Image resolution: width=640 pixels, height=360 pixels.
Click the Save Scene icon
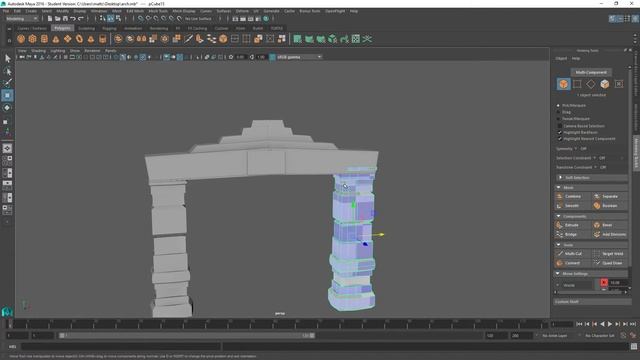[x=65, y=18]
